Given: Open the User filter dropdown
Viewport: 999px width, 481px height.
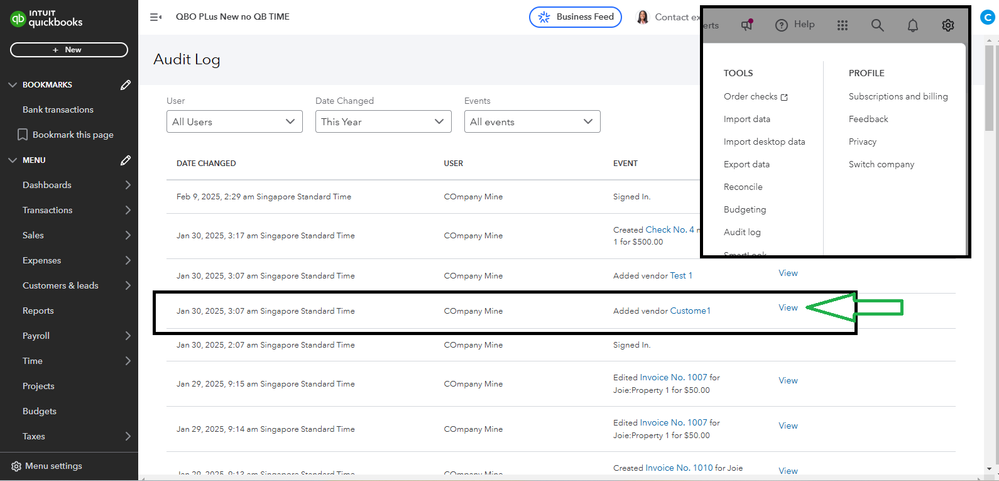Looking at the screenshot, I should click(x=234, y=121).
